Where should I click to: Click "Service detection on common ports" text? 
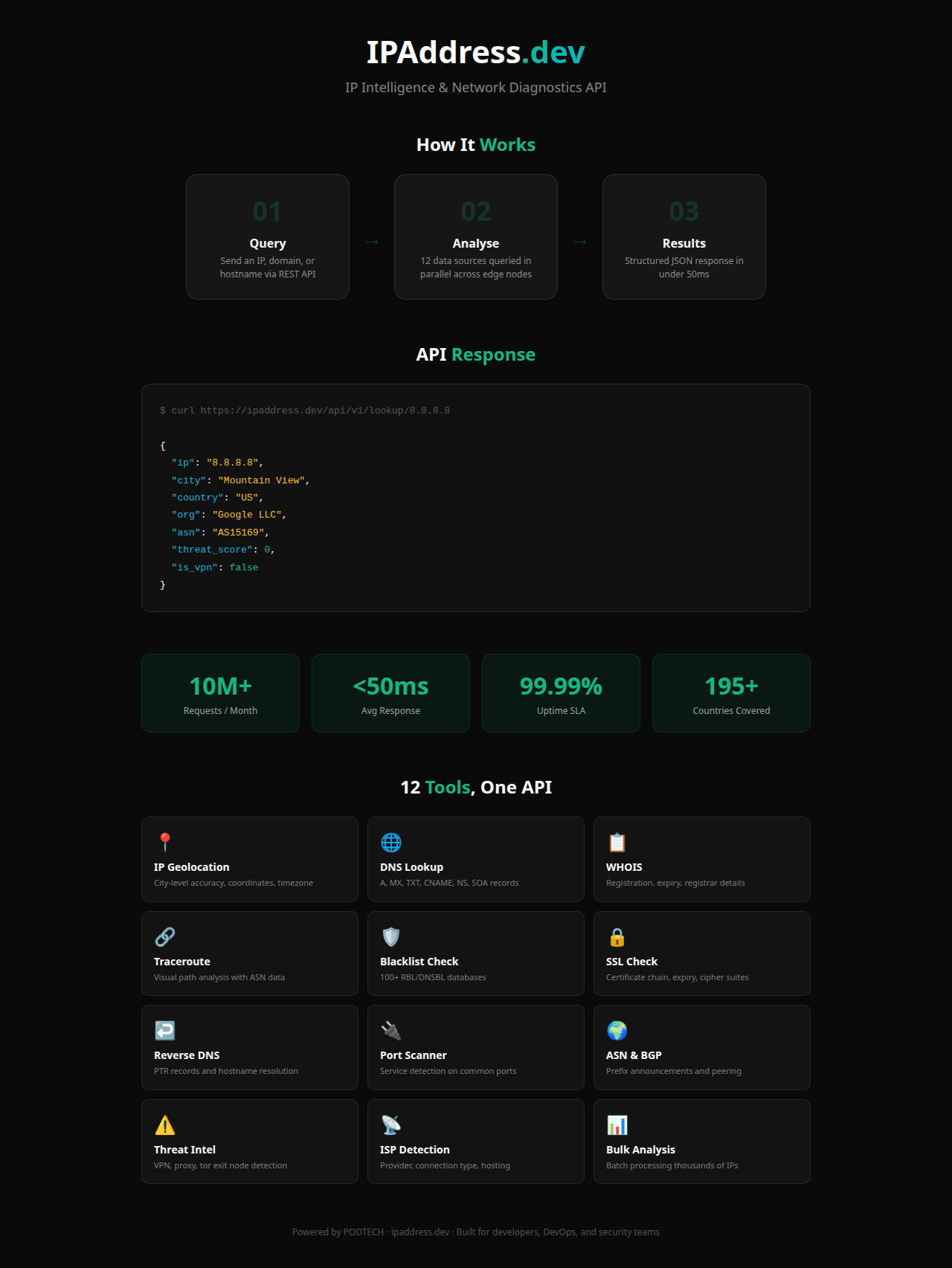tap(448, 1071)
